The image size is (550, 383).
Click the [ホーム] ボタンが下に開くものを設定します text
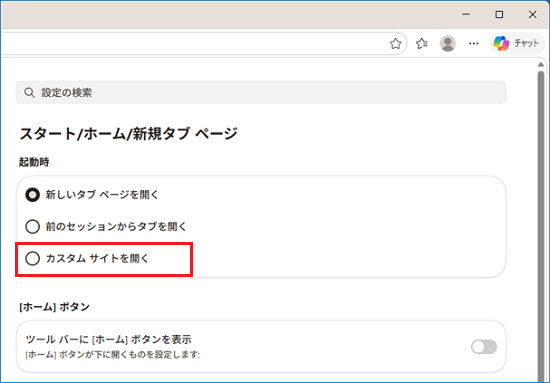click(113, 355)
